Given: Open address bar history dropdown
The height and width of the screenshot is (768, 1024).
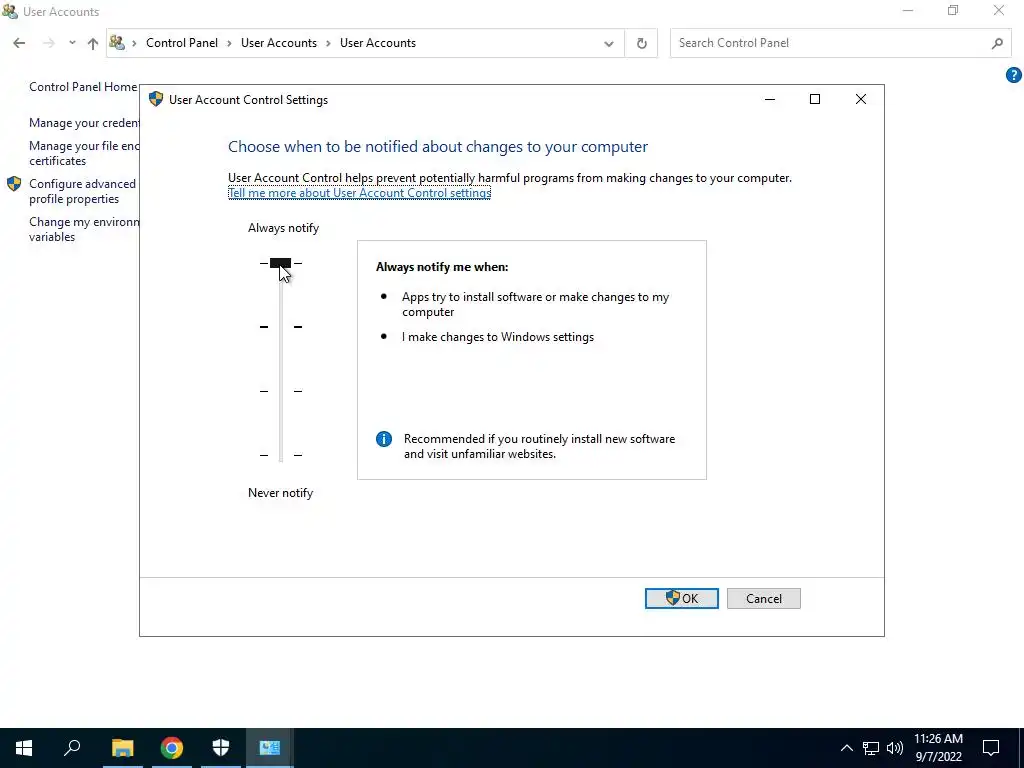Looking at the screenshot, I should [609, 44].
